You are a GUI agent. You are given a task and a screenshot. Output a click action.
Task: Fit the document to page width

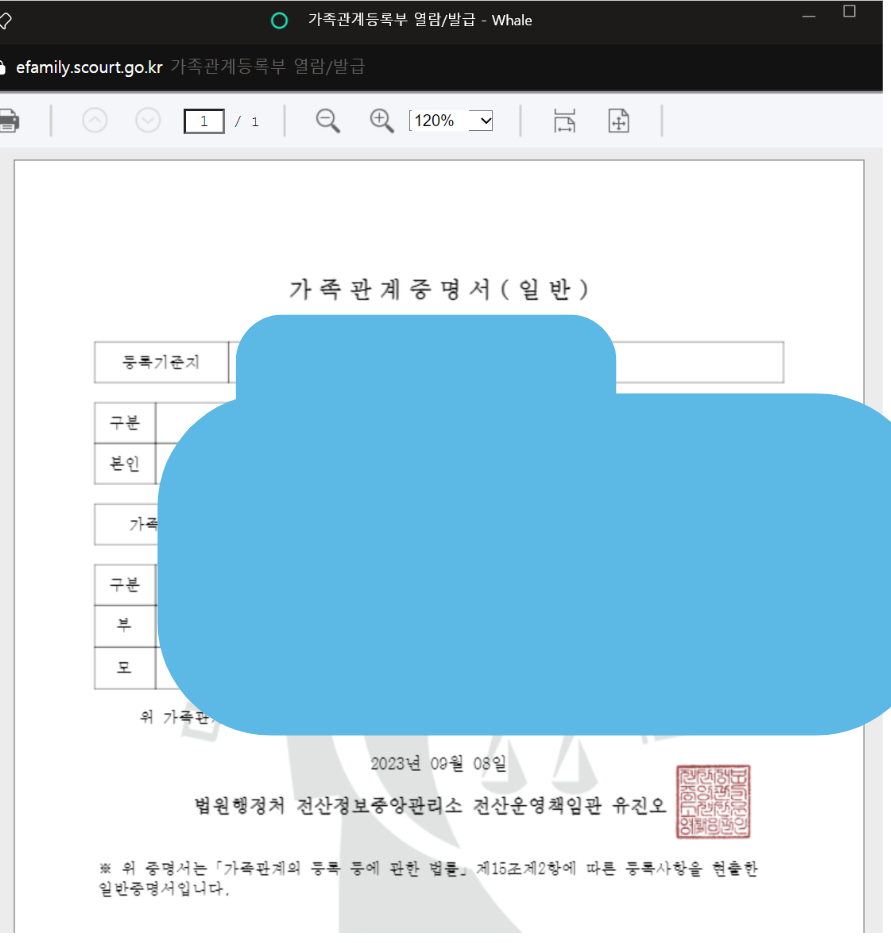563,121
